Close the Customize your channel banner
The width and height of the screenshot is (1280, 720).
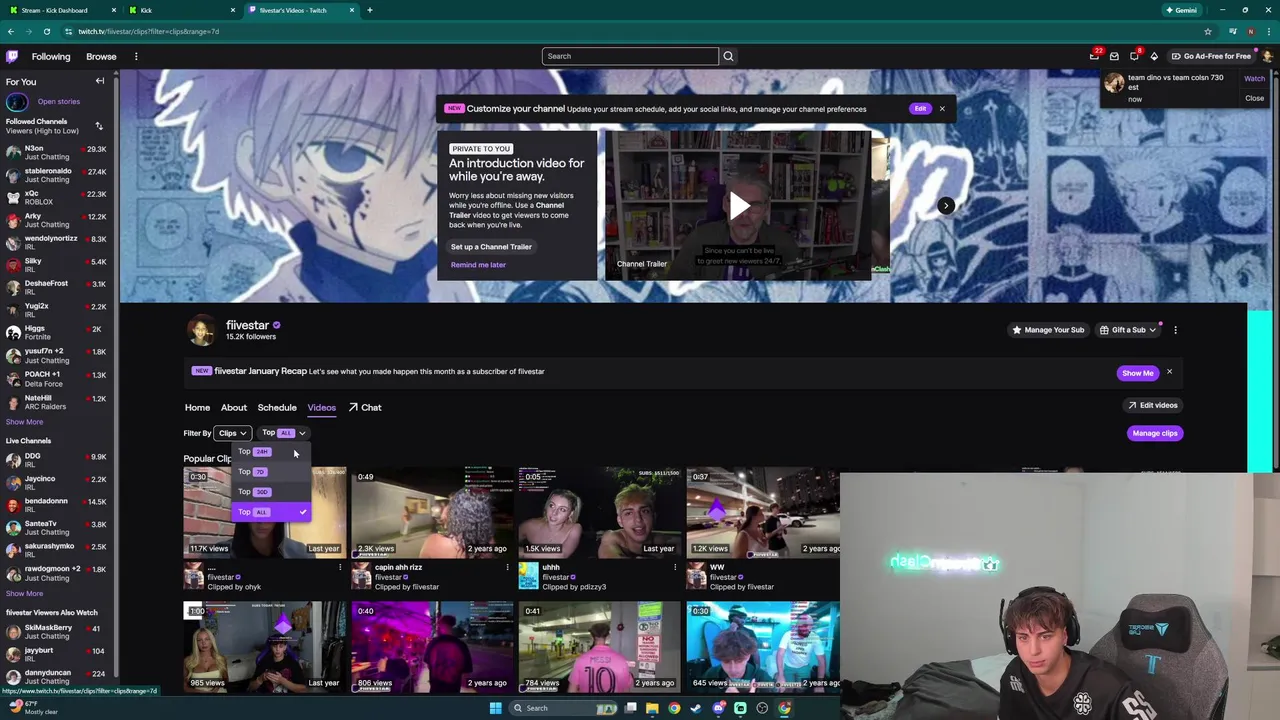(942, 108)
